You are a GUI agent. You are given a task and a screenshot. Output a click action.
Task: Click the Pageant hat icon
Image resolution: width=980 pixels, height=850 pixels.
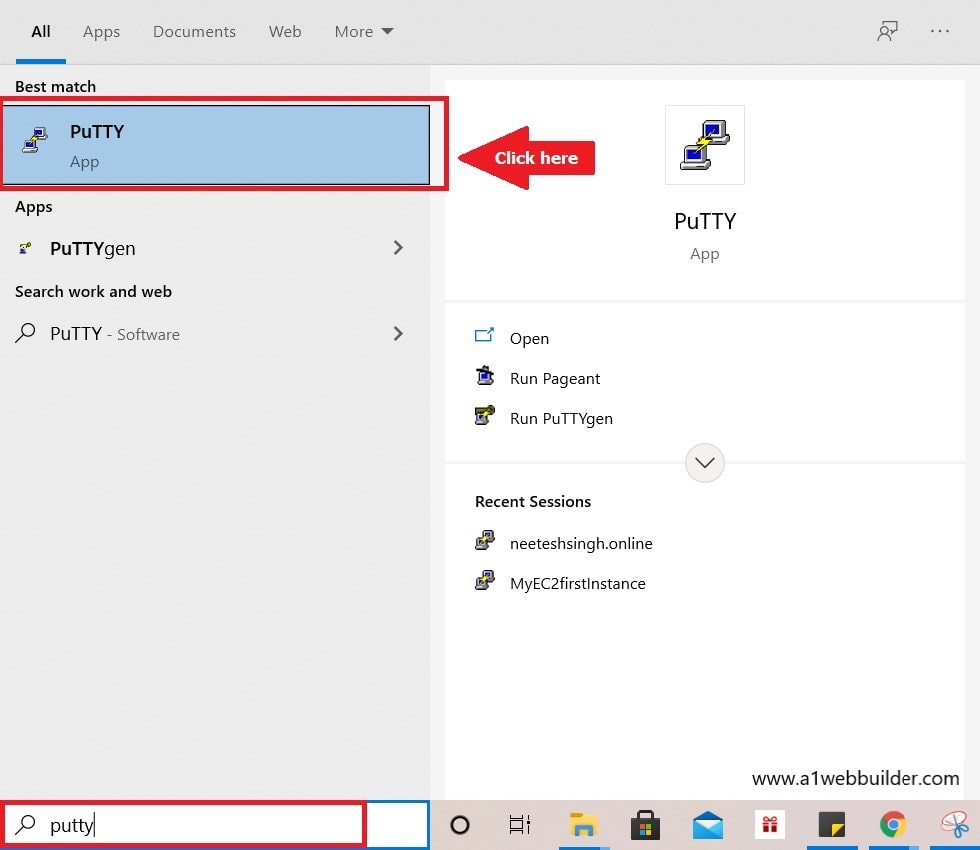(x=485, y=376)
